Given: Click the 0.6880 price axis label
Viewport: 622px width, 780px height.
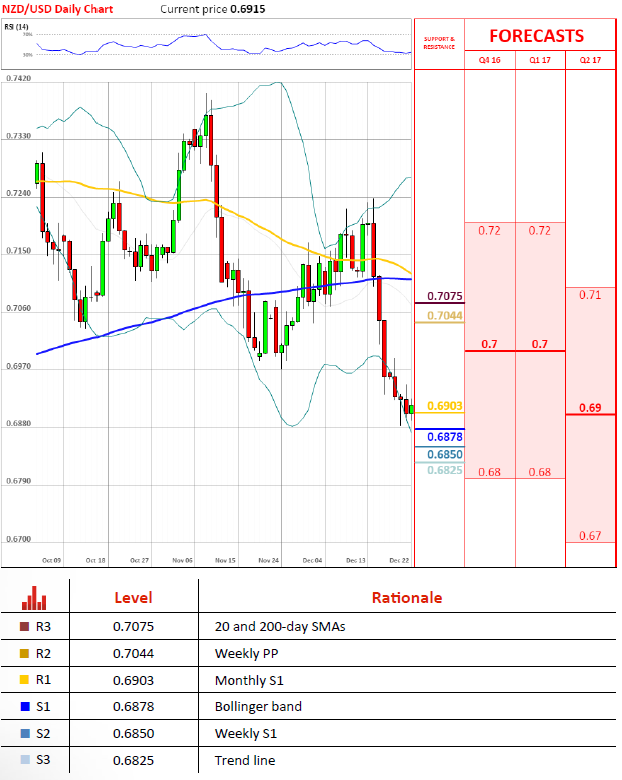Looking at the screenshot, I should click(18, 423).
